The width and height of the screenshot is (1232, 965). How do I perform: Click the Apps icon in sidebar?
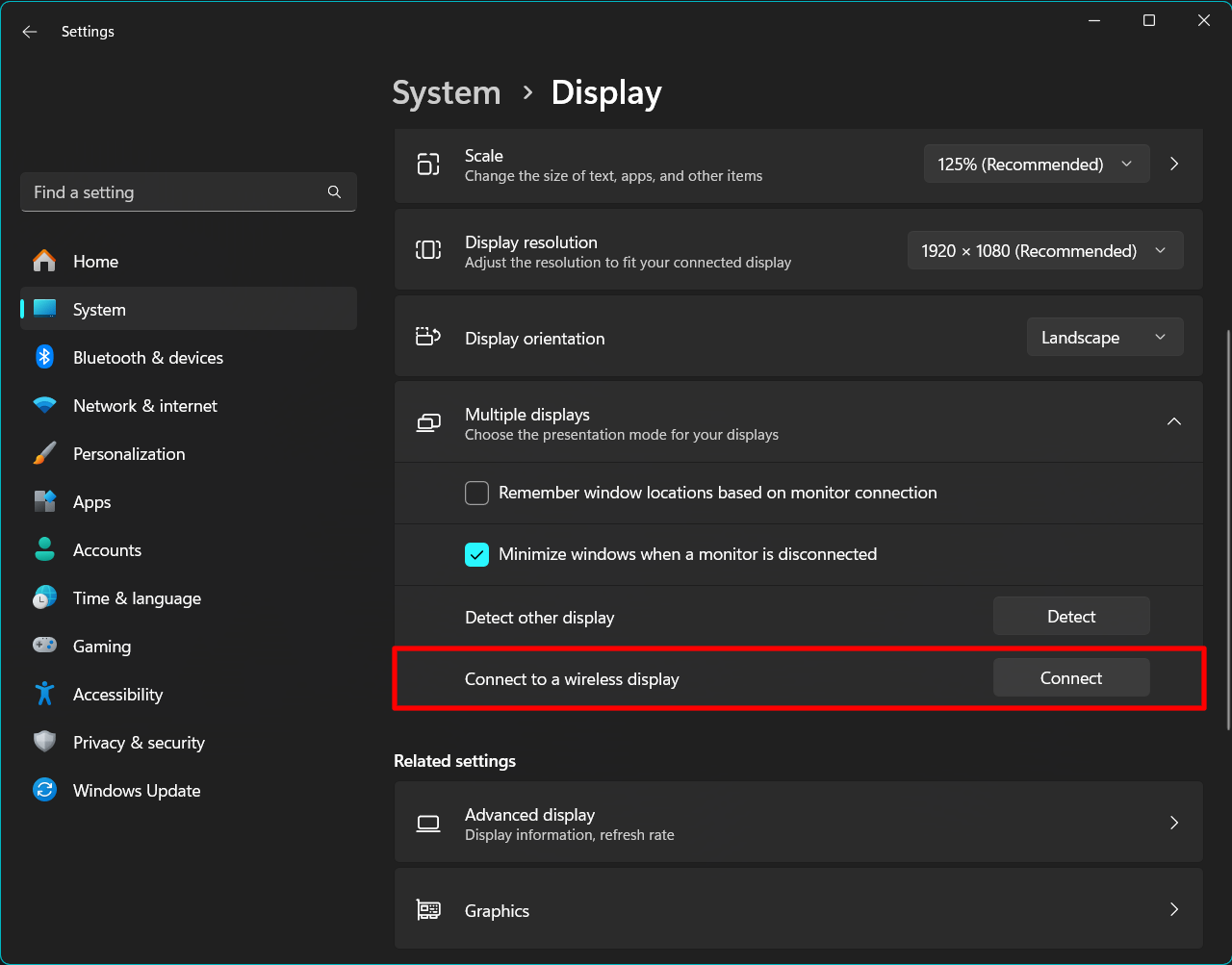pos(44,501)
